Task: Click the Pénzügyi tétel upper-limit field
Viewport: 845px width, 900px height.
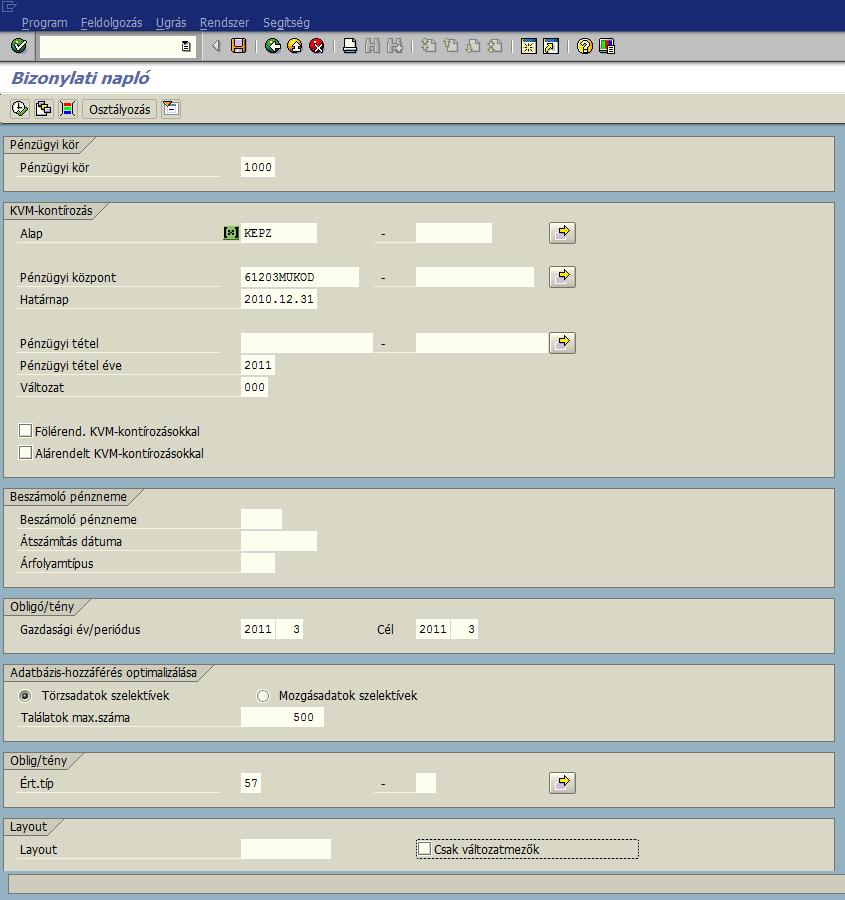Action: [482, 343]
